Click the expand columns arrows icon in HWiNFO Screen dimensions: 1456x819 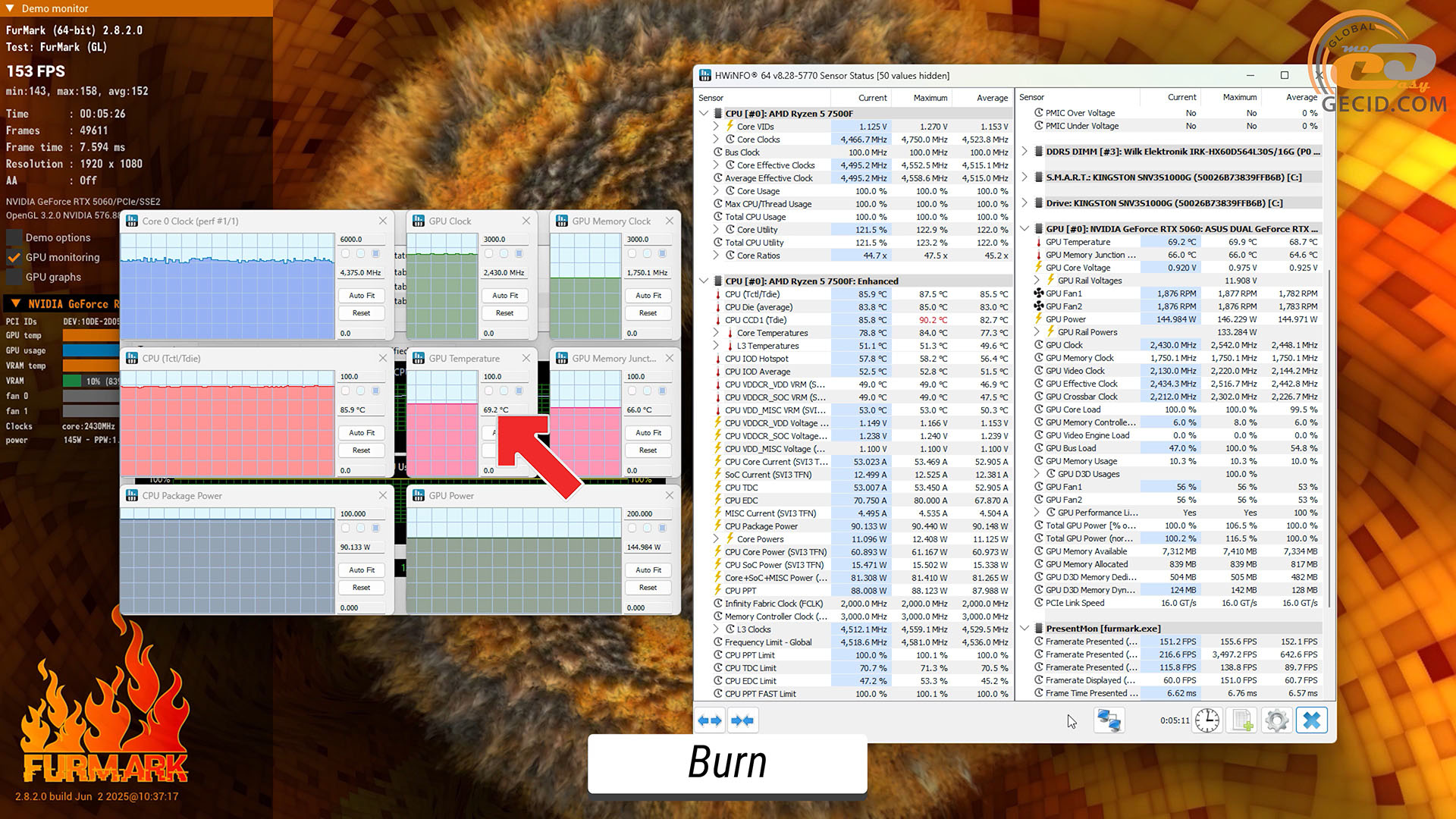pos(710,720)
